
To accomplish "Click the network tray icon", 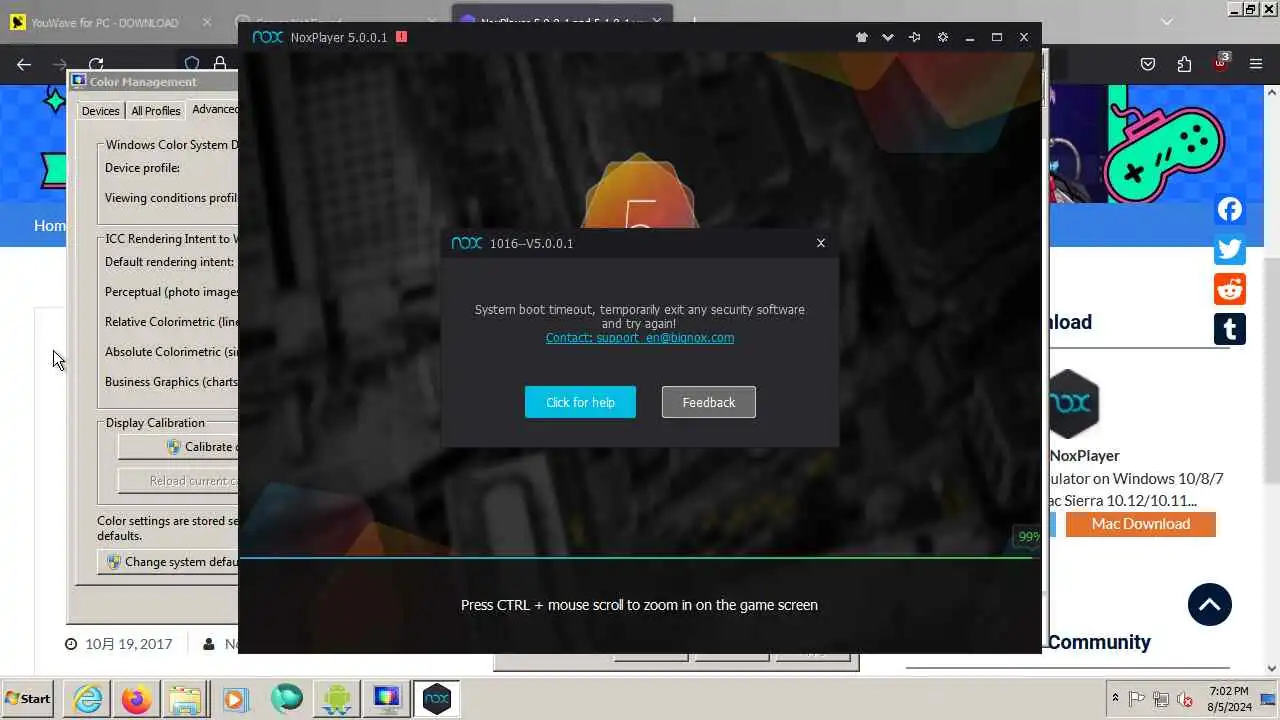I will [1161, 699].
